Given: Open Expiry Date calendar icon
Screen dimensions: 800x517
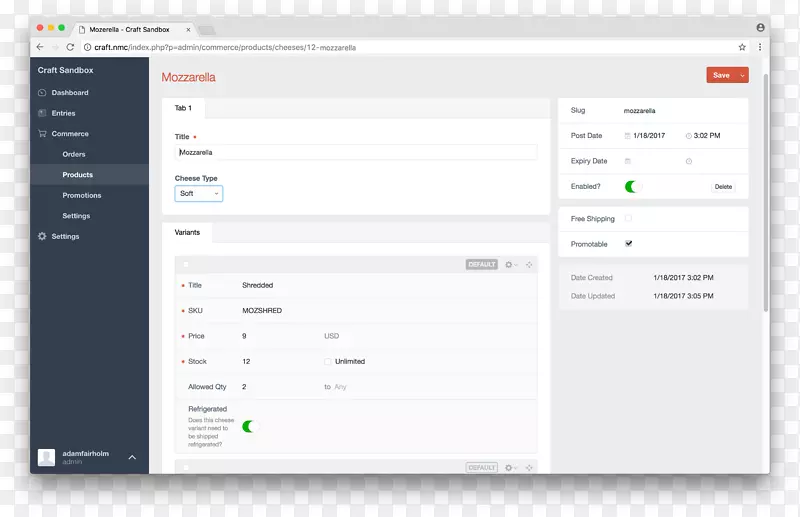Looking at the screenshot, I should pyautogui.click(x=628, y=161).
